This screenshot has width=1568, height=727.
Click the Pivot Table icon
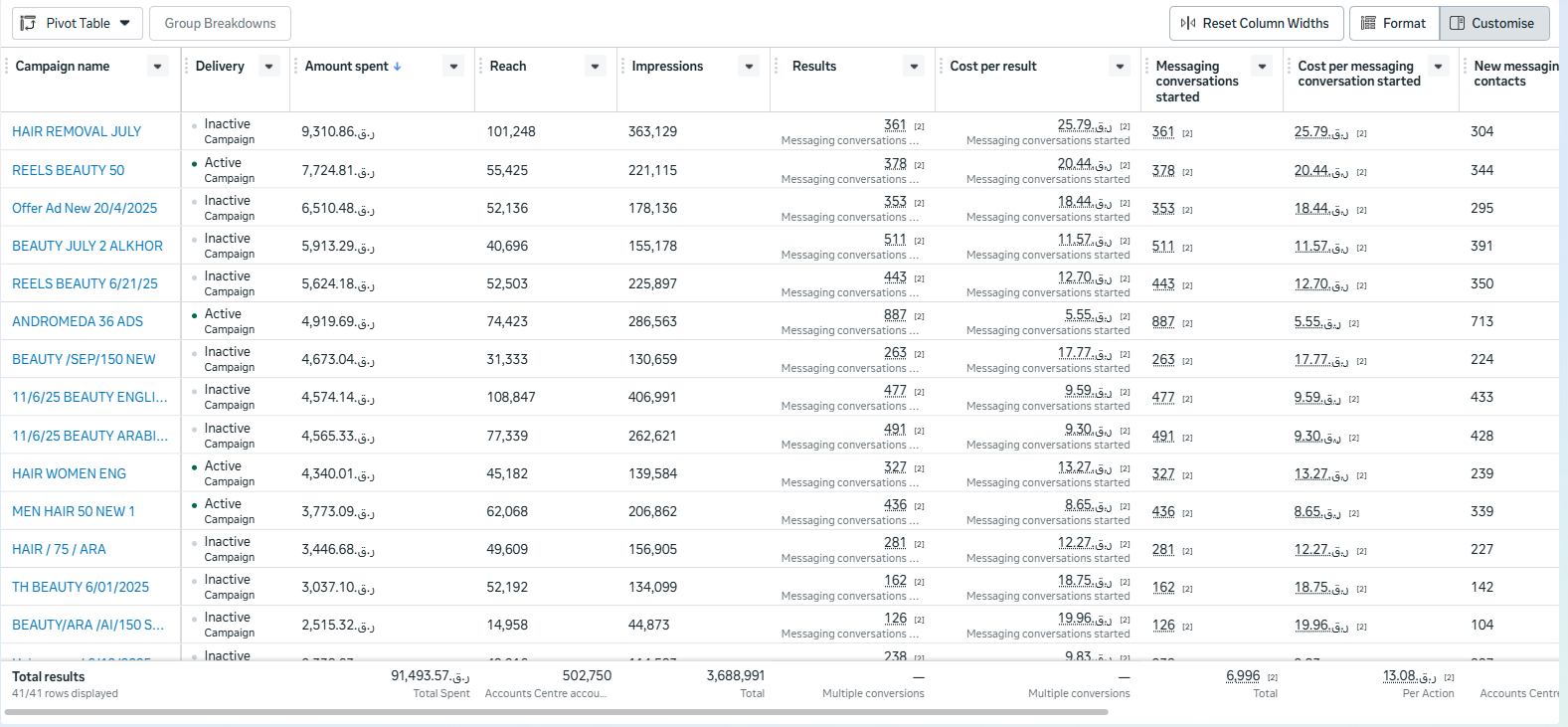coord(28,23)
